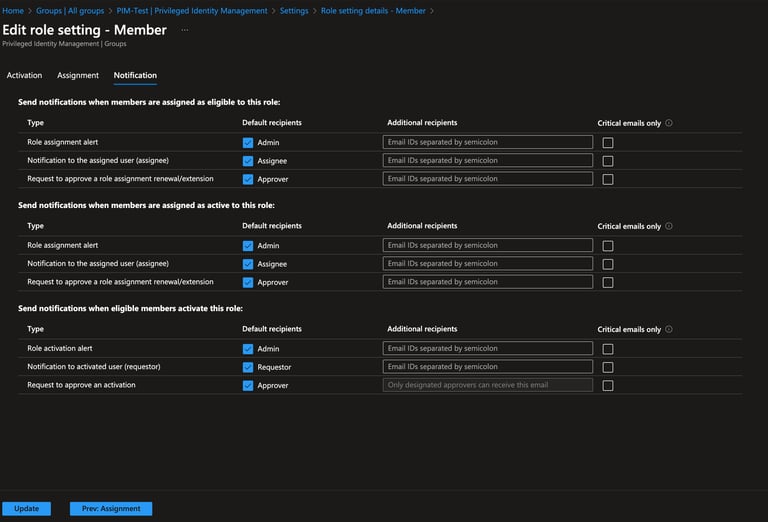Enable critical emails only for eligible assignee notification

click(608, 161)
